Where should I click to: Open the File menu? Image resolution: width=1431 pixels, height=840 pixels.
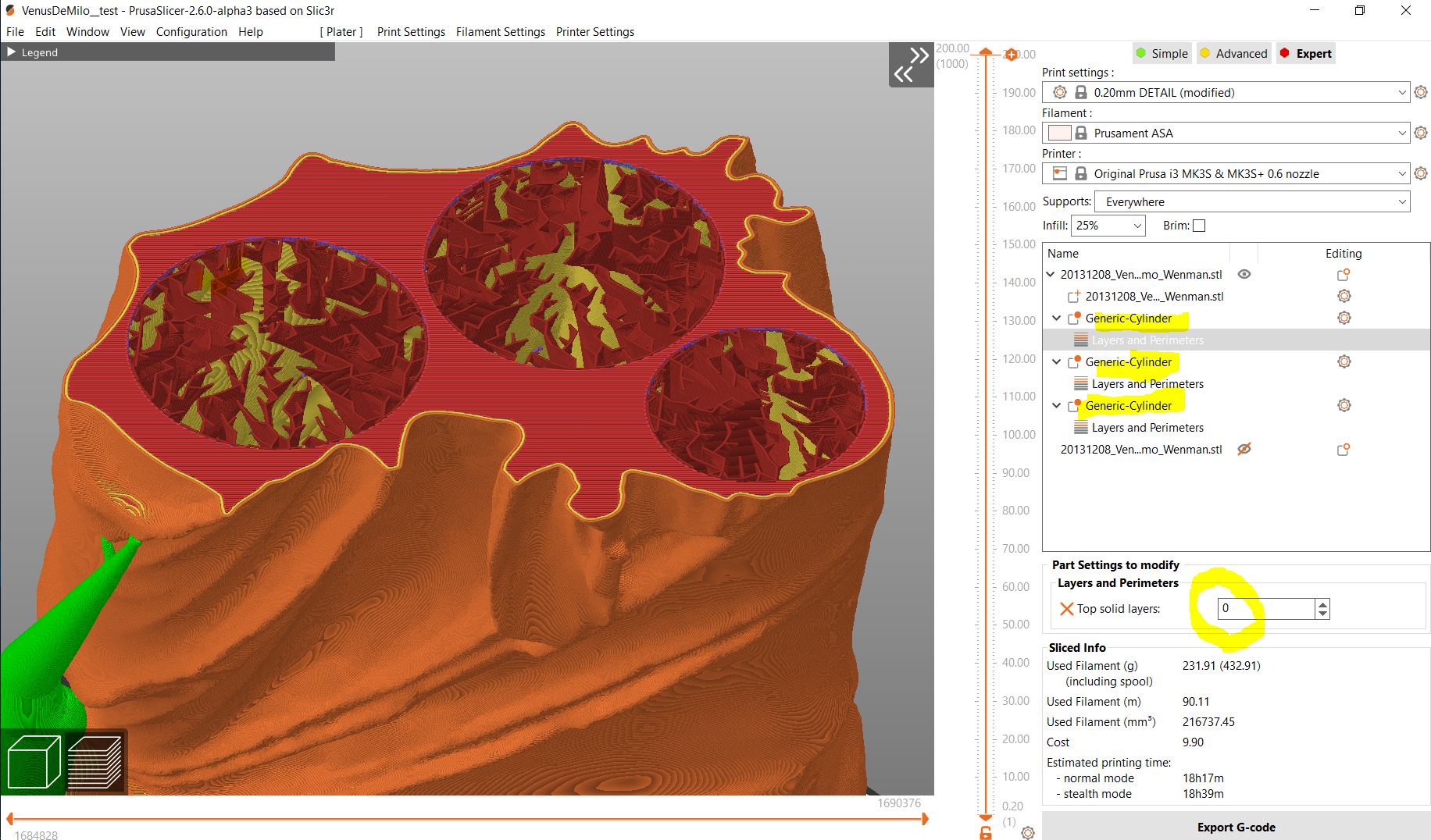pos(15,32)
